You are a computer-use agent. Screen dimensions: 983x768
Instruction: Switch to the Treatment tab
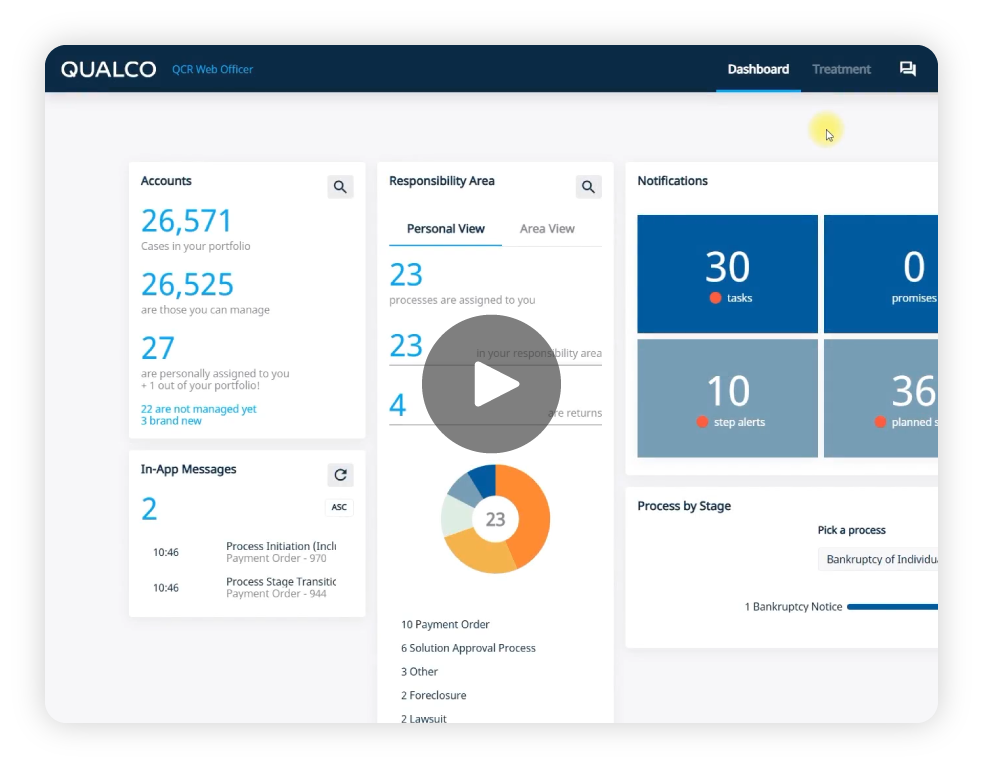point(841,69)
